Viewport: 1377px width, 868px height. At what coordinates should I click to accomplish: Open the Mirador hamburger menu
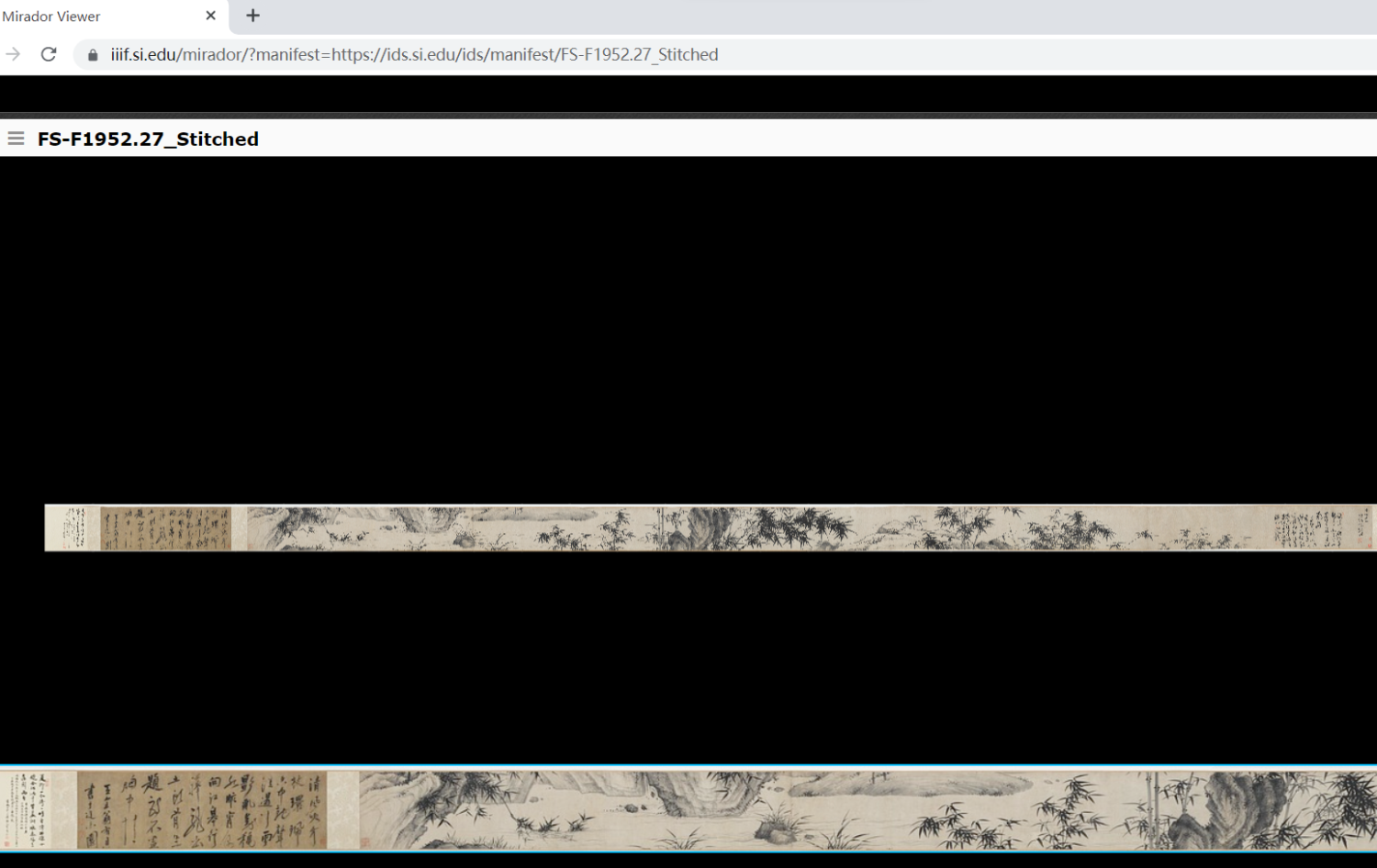pos(16,139)
